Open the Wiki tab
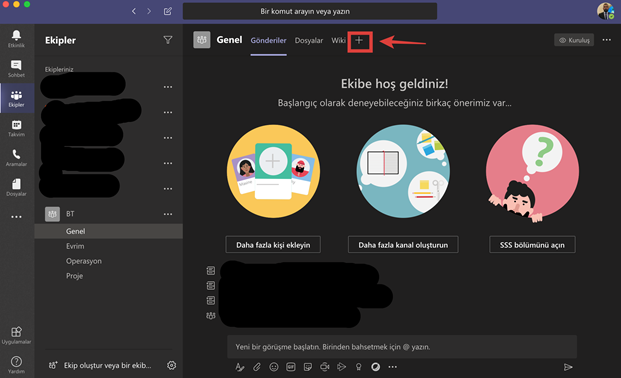This screenshot has height=378, width=621. (x=339, y=40)
